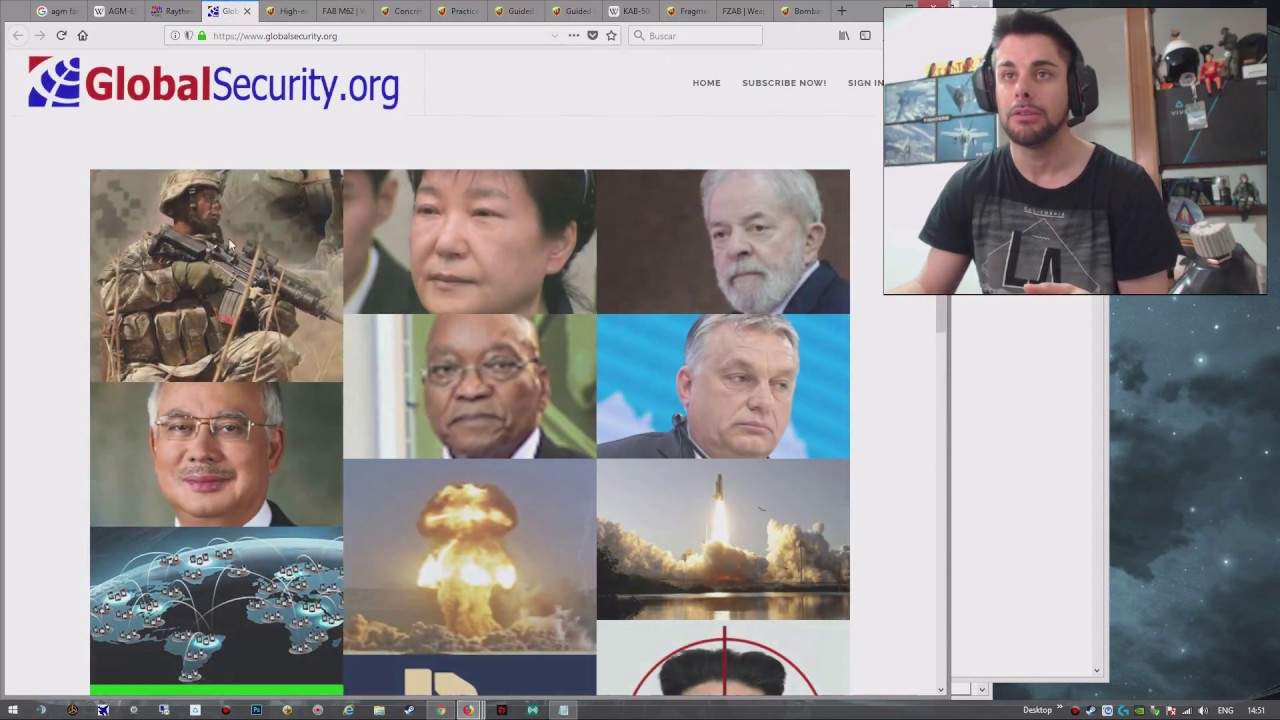This screenshot has height=720, width=1280.
Task: Reload the globalsecurity.org page
Action: (x=61, y=36)
